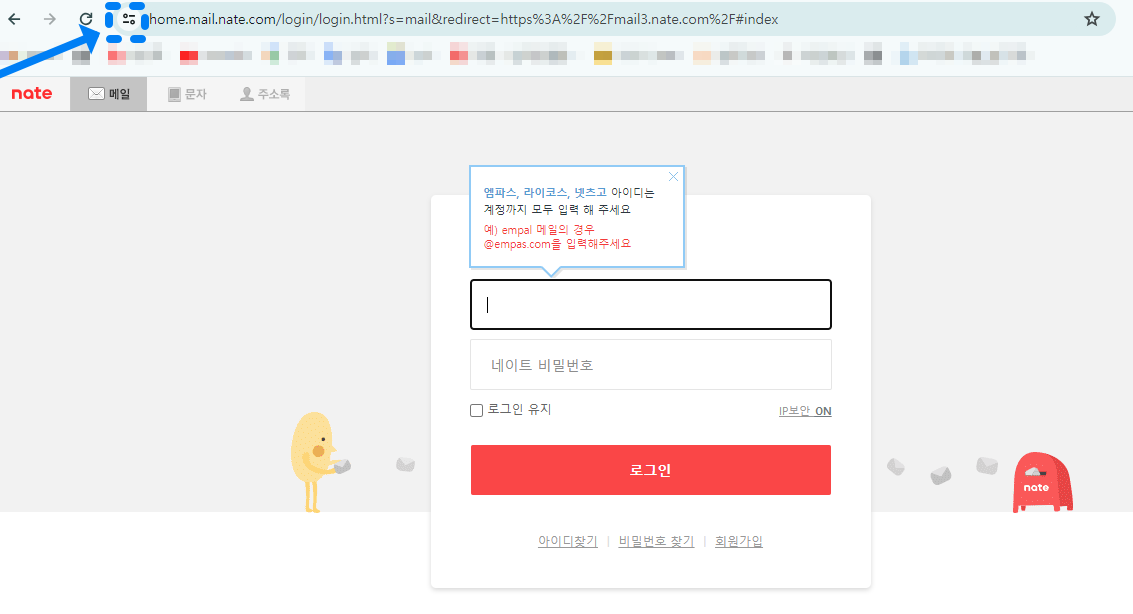Go back using the browser back arrow
This screenshot has height=614, width=1133.
point(14,20)
